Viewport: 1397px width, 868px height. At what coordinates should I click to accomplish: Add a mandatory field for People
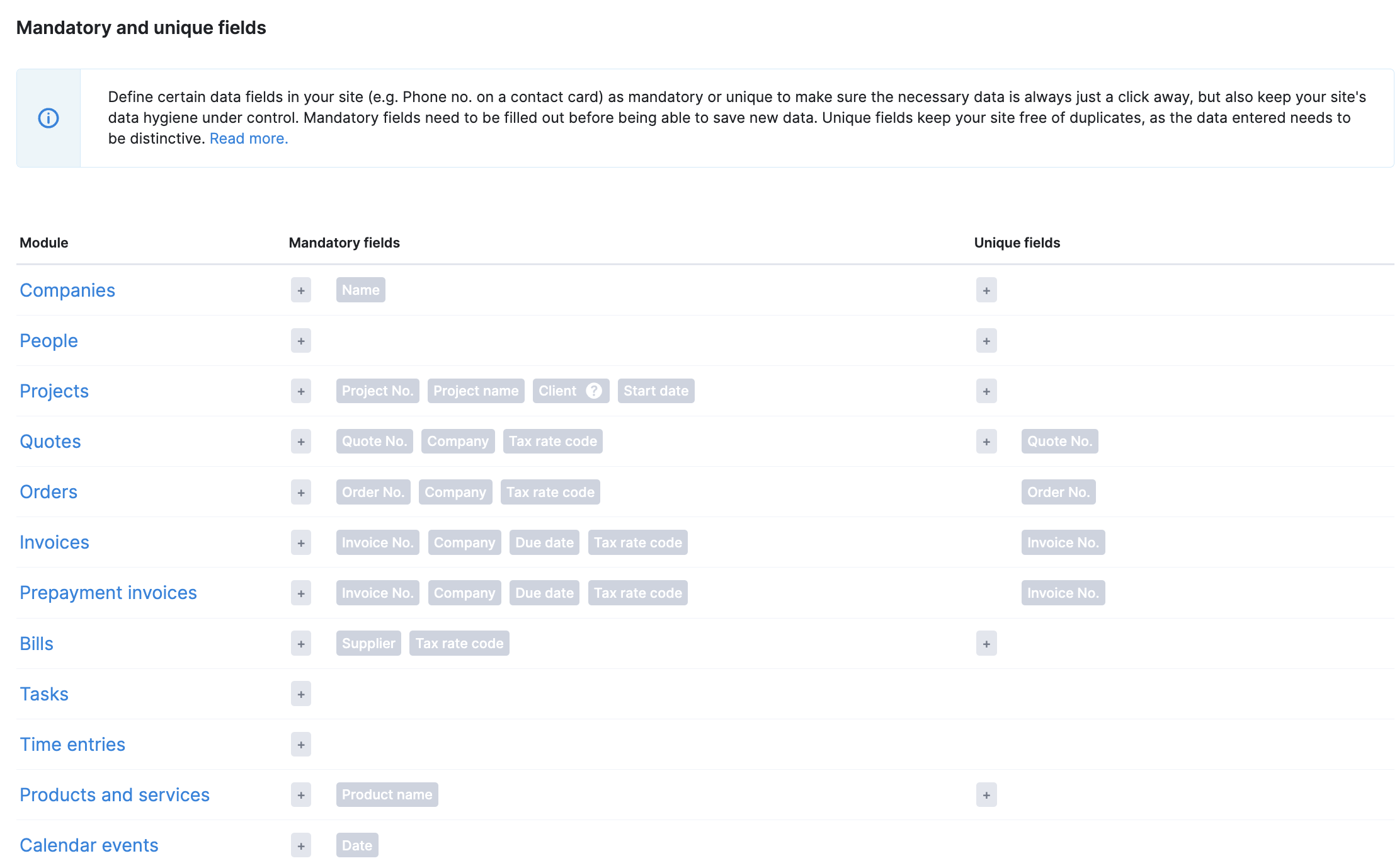tap(301, 341)
